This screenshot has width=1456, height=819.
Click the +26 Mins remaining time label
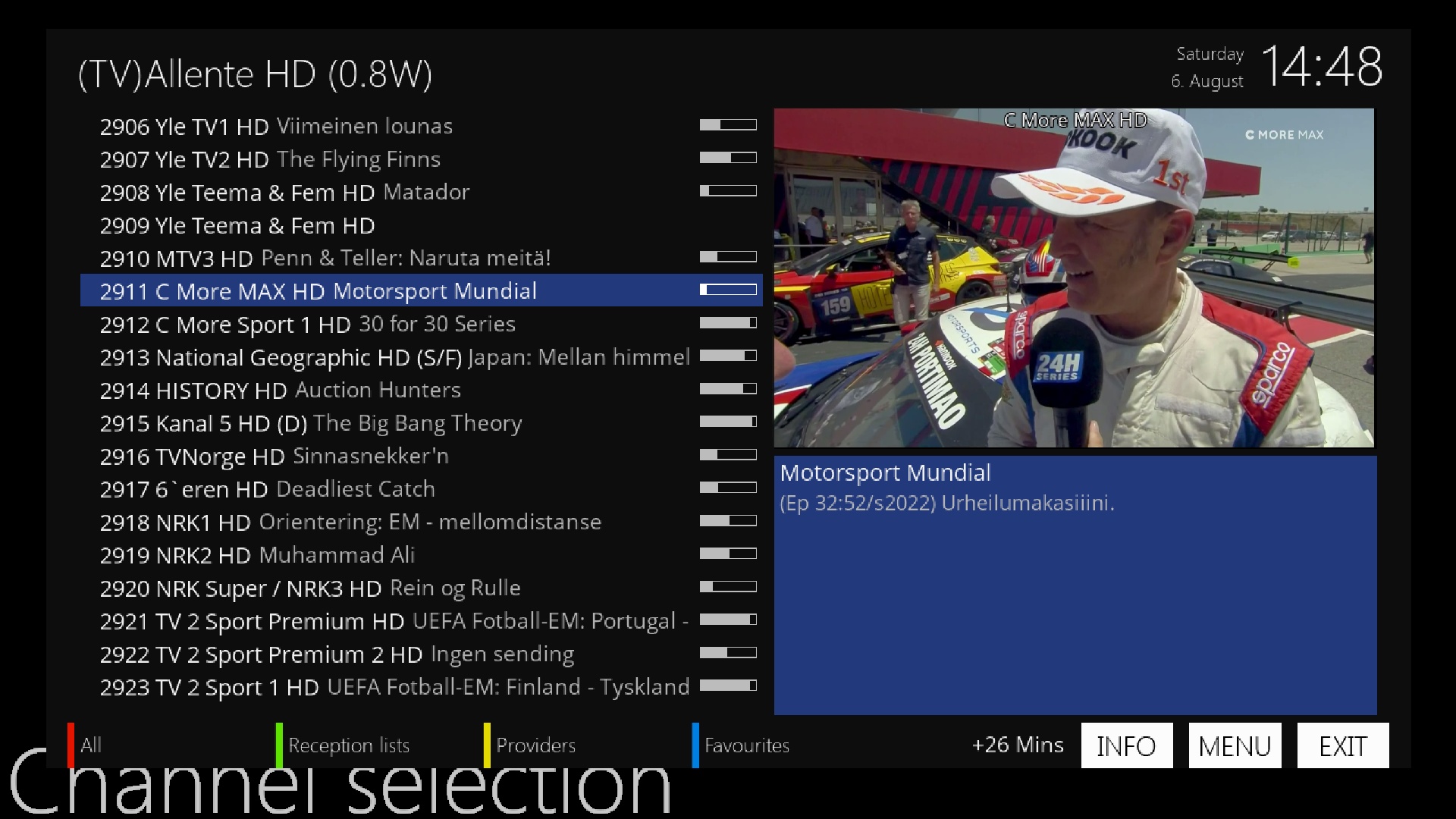click(1018, 745)
